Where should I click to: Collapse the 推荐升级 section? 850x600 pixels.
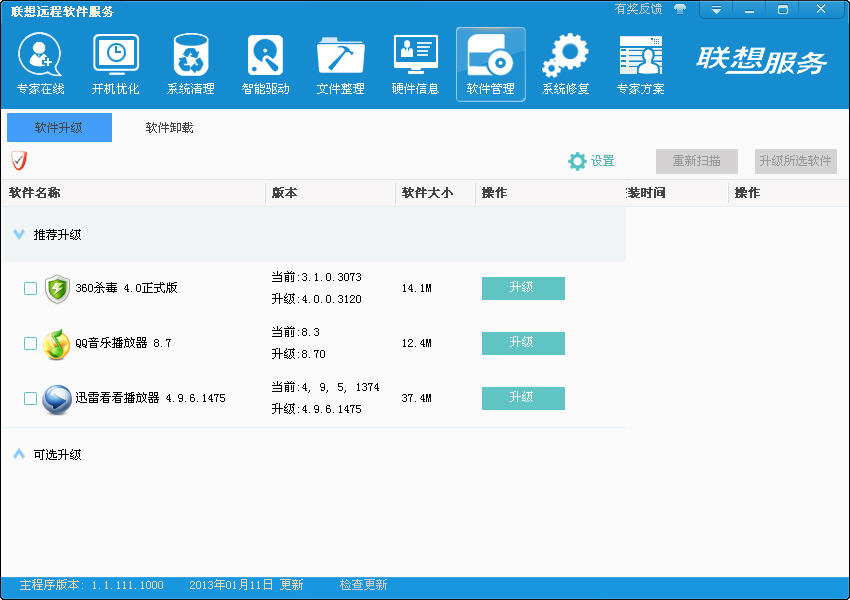point(18,235)
